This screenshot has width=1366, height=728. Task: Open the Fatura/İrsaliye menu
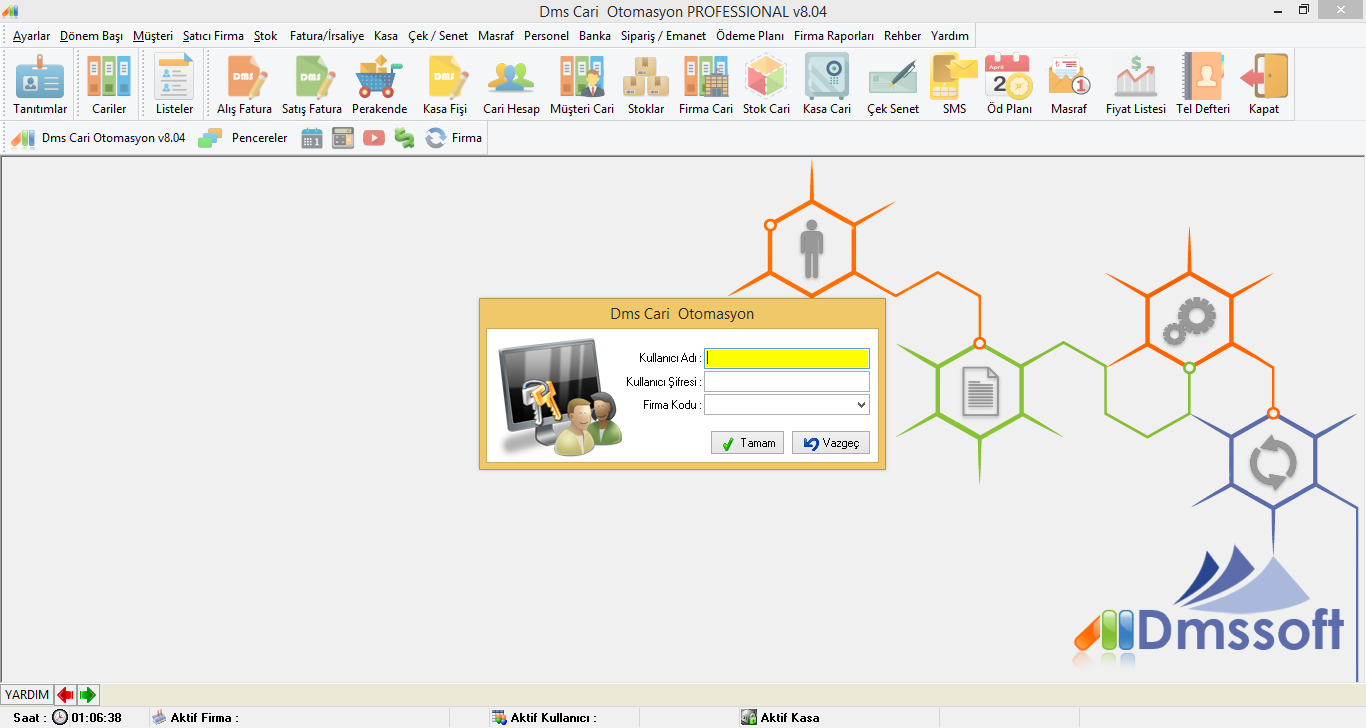click(x=327, y=36)
